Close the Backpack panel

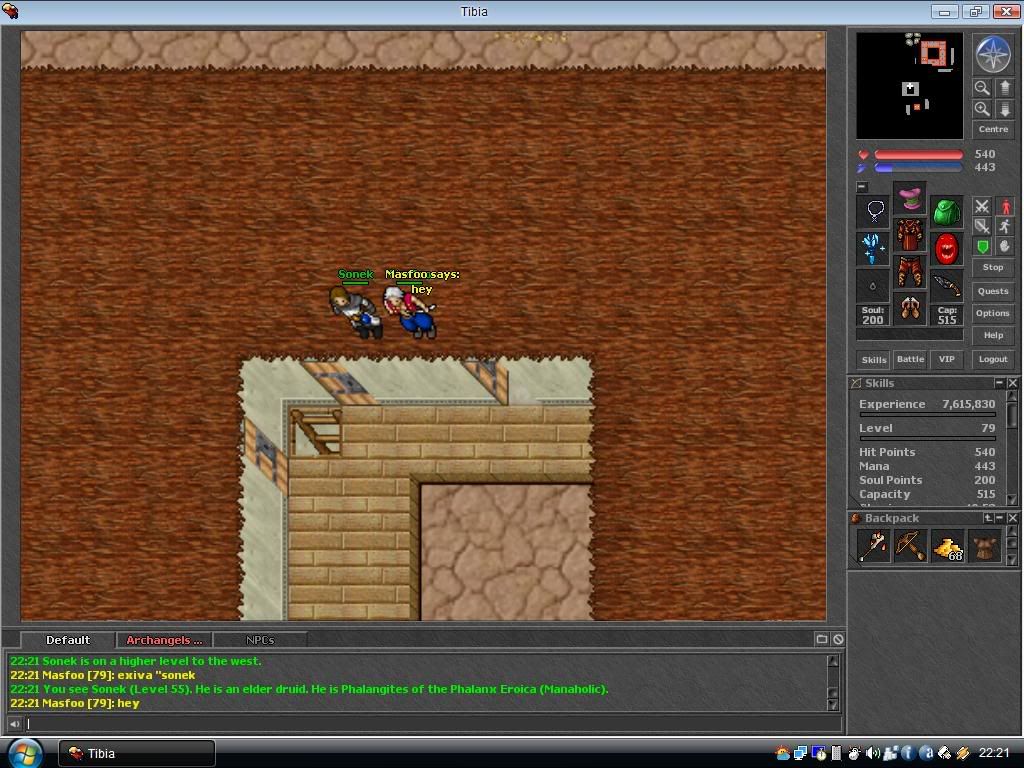1012,518
